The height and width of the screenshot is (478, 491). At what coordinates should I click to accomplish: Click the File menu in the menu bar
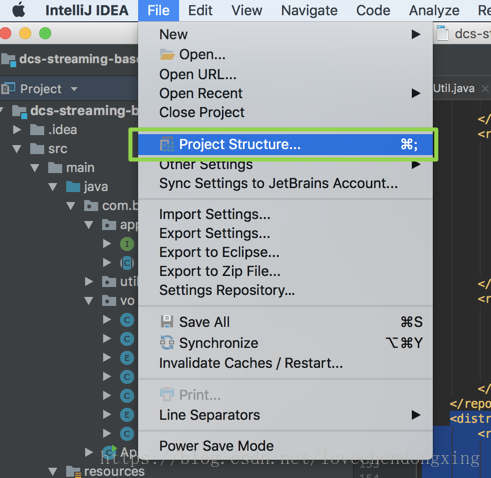pos(158,10)
